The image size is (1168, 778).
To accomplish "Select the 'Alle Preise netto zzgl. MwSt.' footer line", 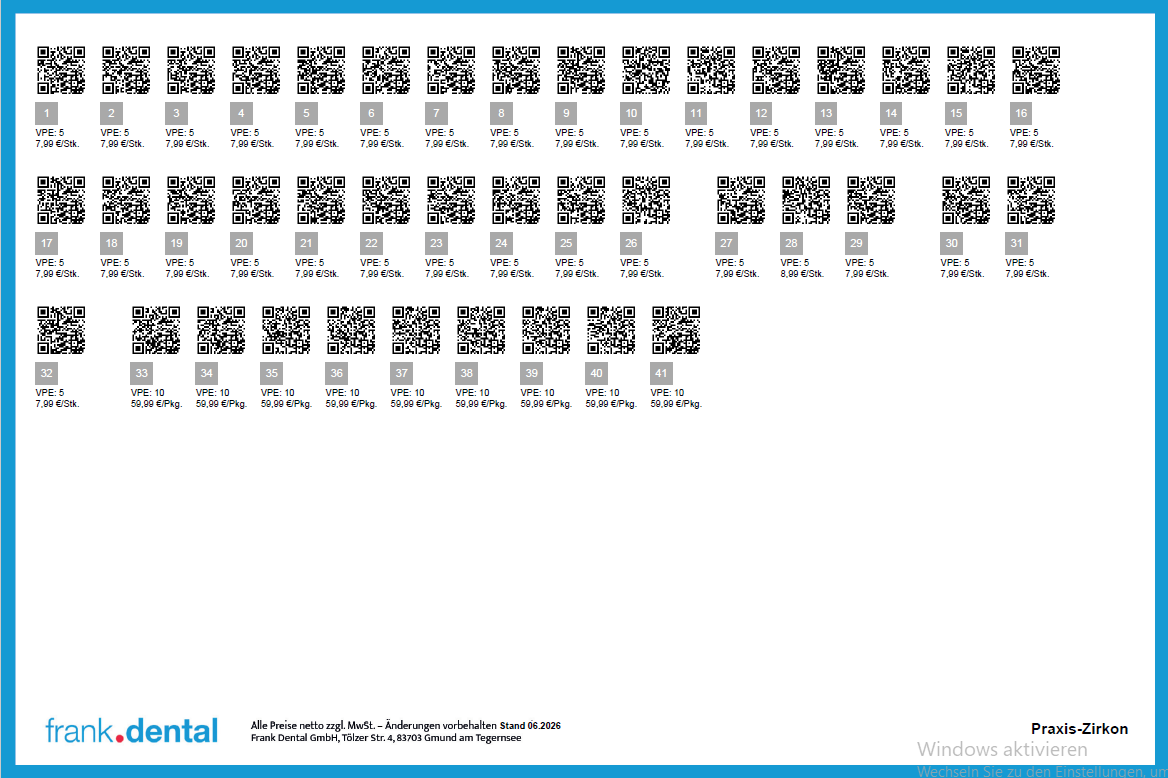I will pyautogui.click(x=406, y=725).
